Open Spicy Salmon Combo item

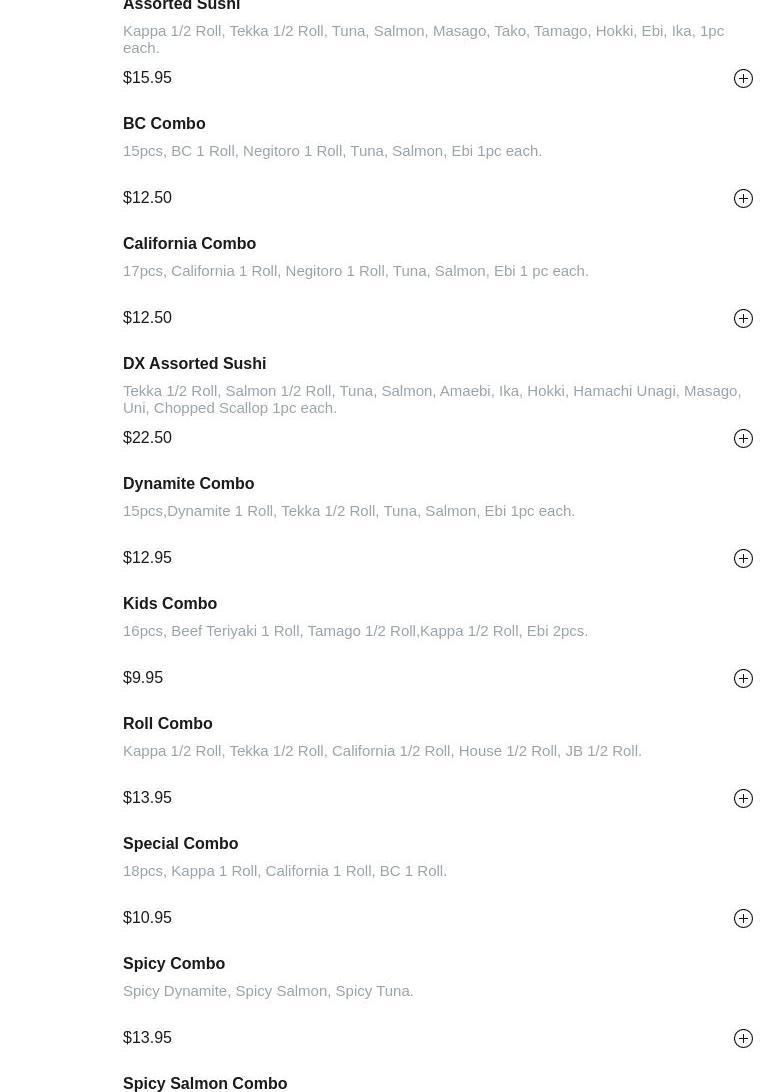click(x=205, y=1083)
